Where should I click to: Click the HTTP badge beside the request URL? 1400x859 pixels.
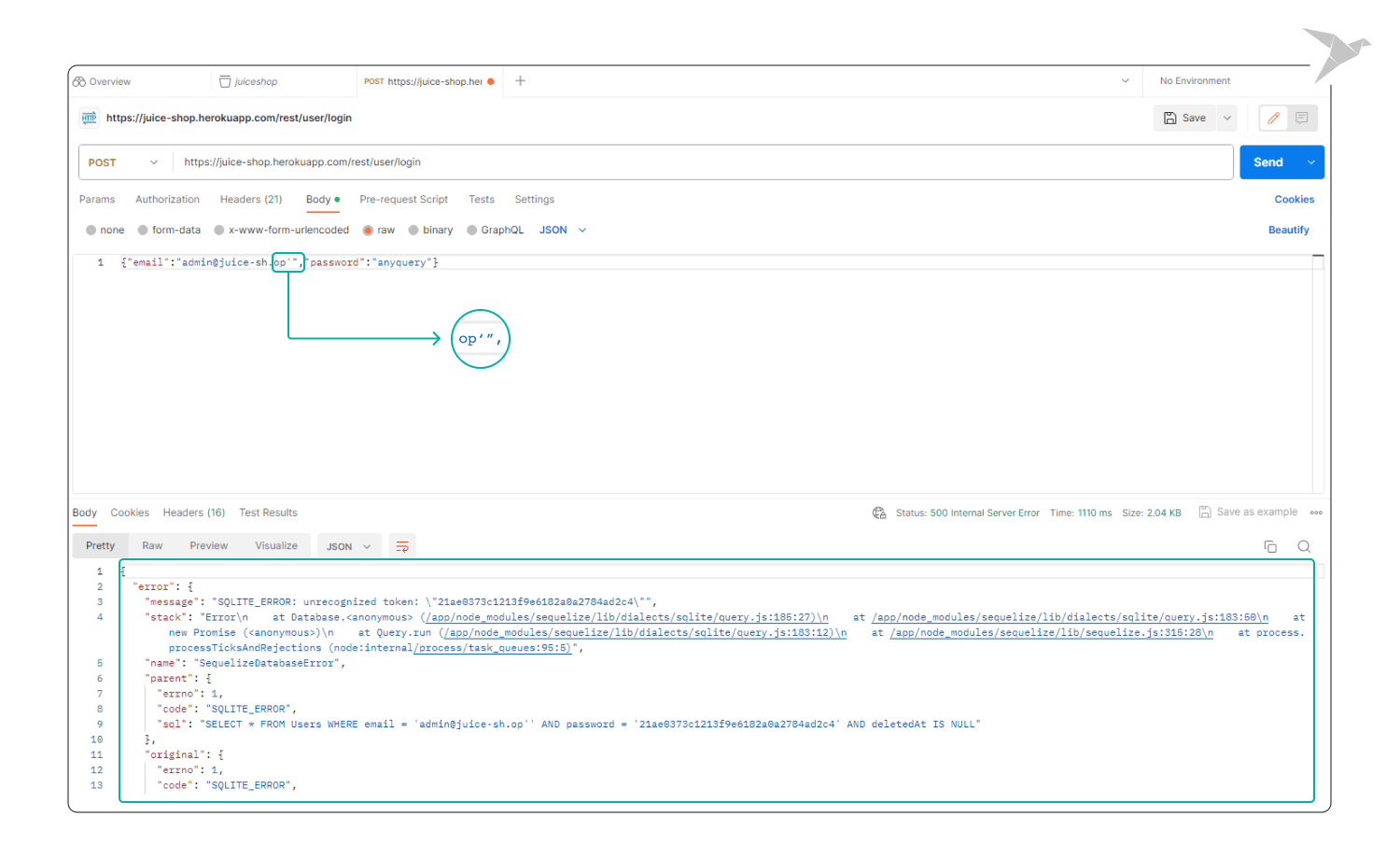pyautogui.click(x=89, y=118)
